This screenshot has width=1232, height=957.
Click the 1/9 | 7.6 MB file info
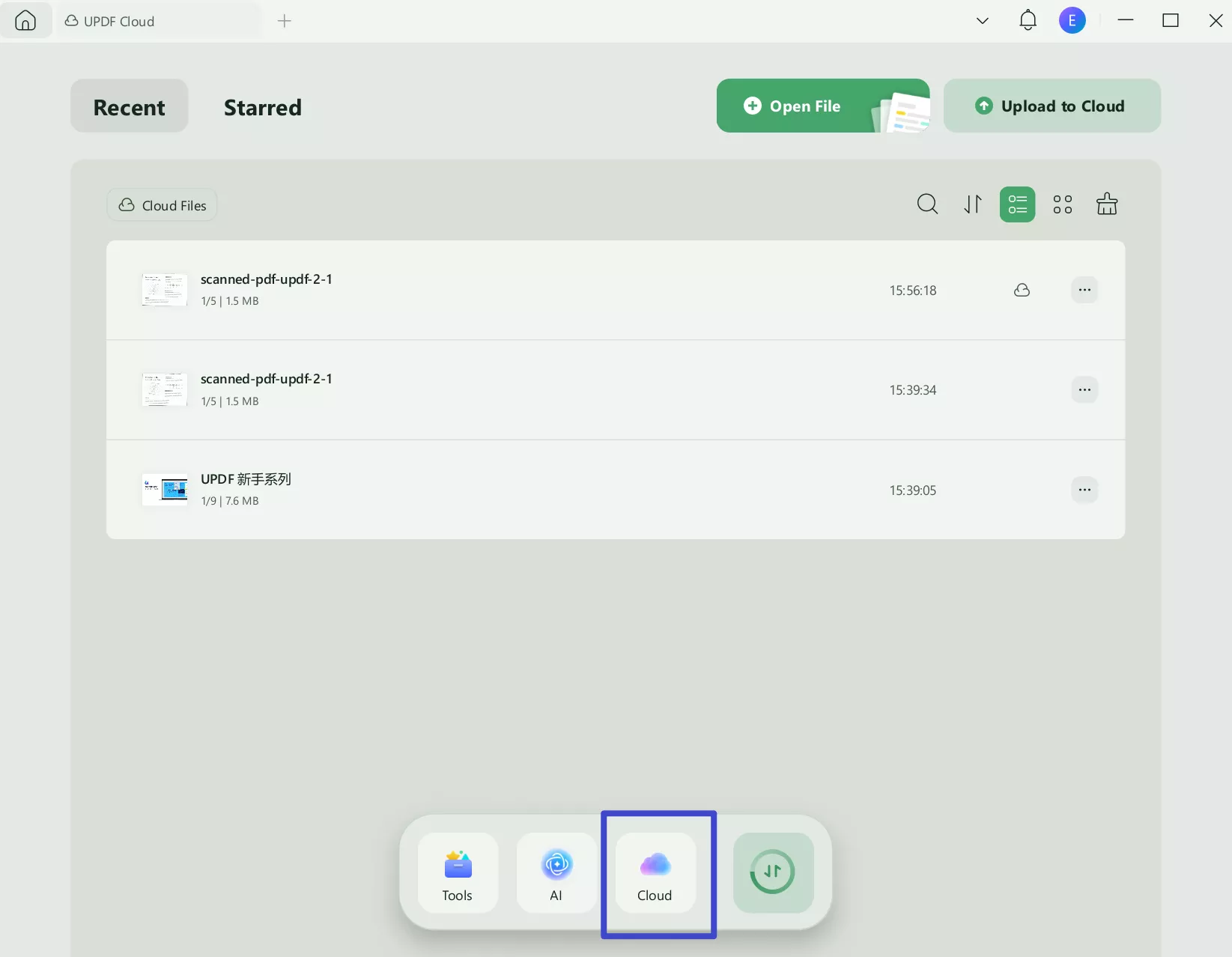coord(230,501)
